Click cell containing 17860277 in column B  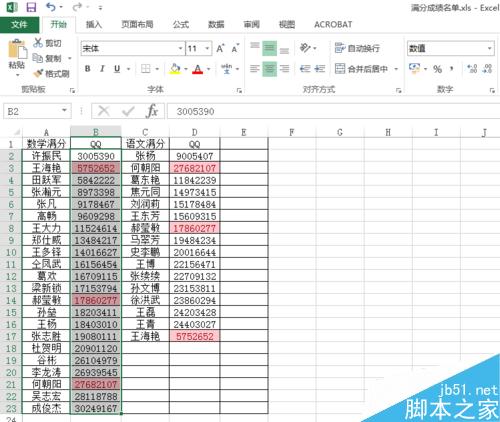tap(96, 300)
